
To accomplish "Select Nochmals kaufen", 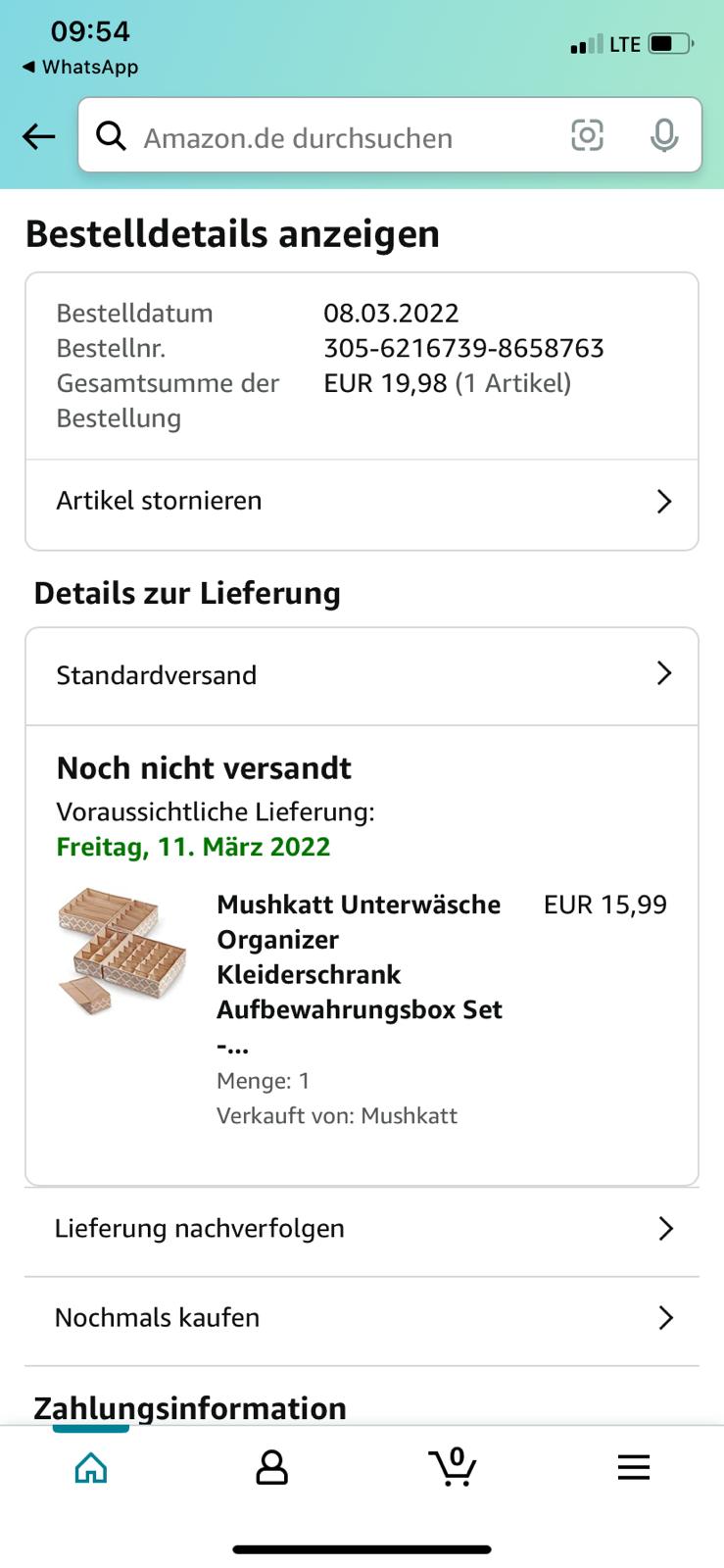I will [x=158, y=1318].
